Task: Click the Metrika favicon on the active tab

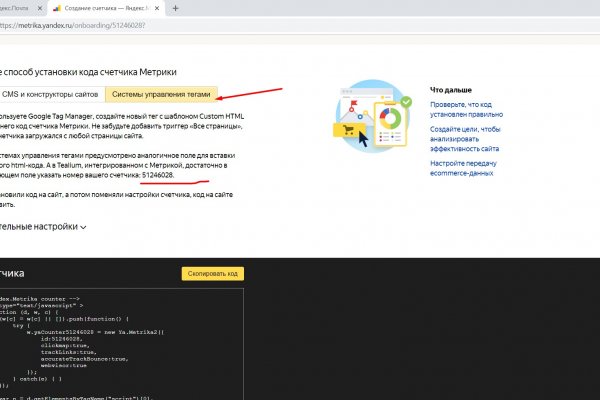Action: tap(56, 8)
